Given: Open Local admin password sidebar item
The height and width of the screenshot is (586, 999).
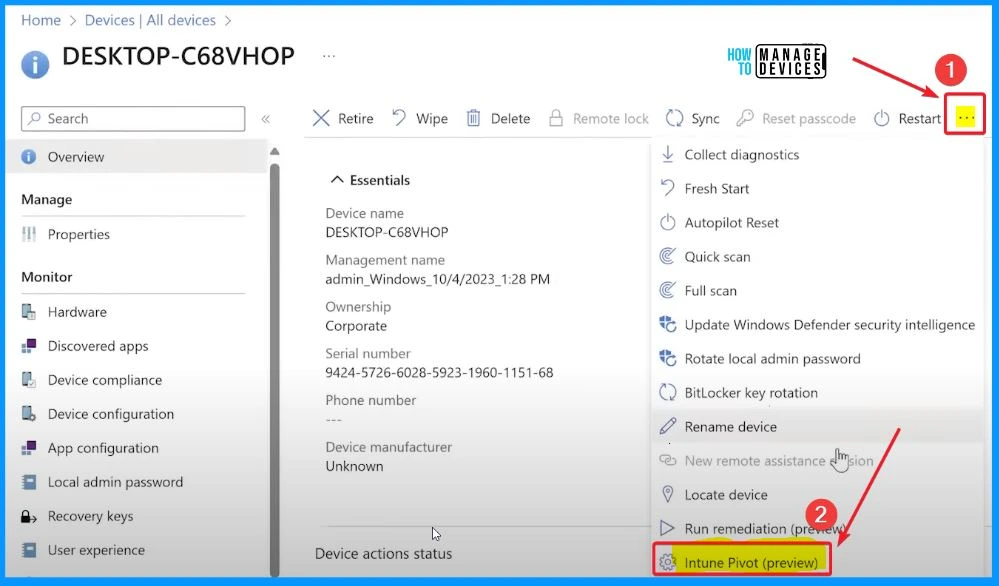Looking at the screenshot, I should (115, 482).
